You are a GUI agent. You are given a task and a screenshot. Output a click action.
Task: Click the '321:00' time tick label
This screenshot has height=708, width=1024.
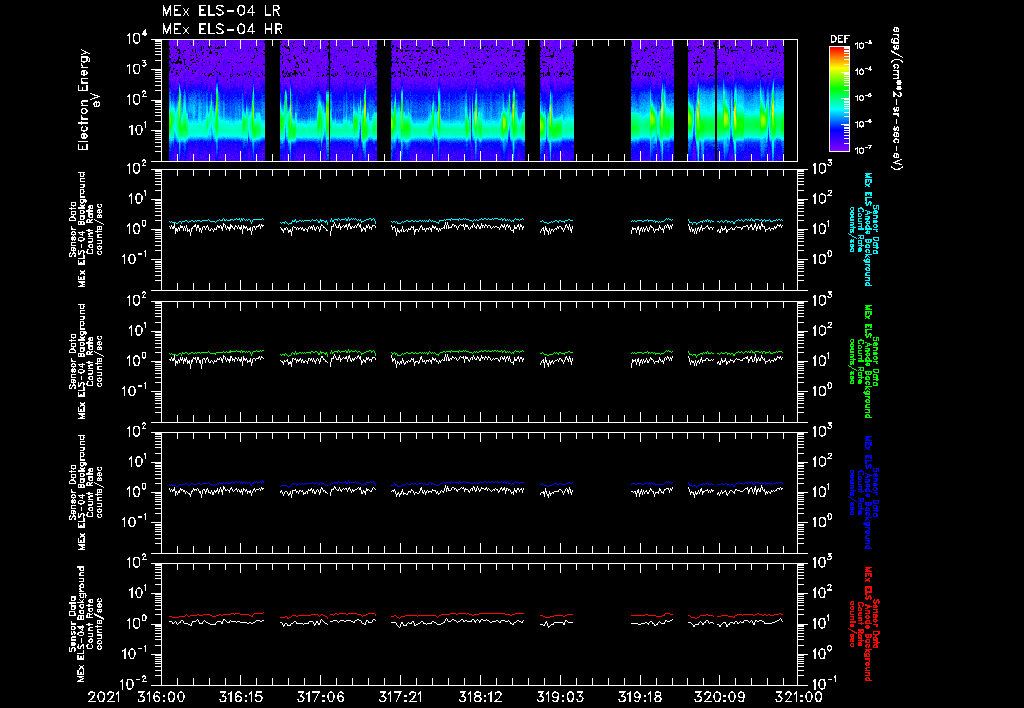798,697
